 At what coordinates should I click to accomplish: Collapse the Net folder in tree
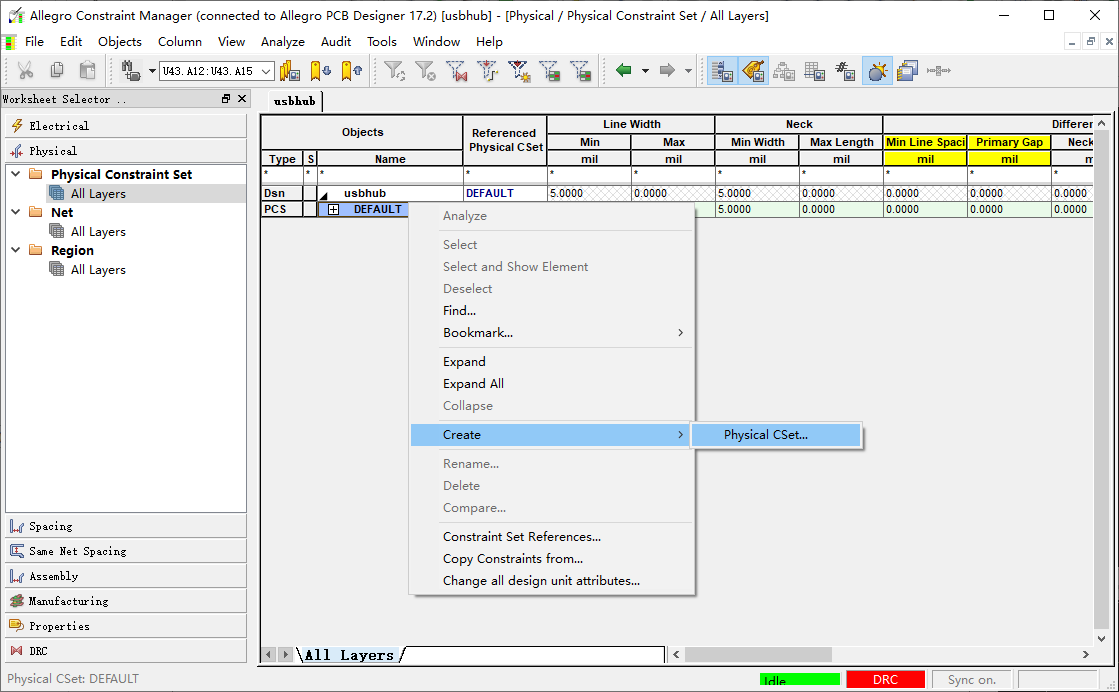16,212
